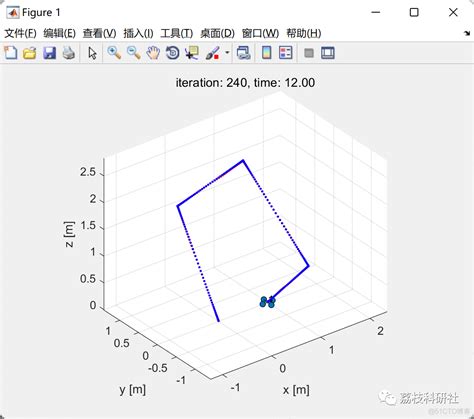Close the Figure 1 window
The height and width of the screenshot is (419, 474).
[453, 13]
